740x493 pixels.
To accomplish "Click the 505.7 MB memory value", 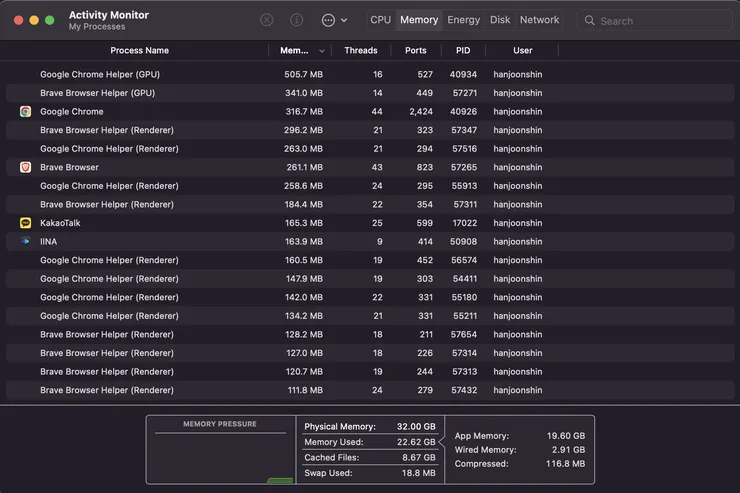I will [x=303, y=75].
